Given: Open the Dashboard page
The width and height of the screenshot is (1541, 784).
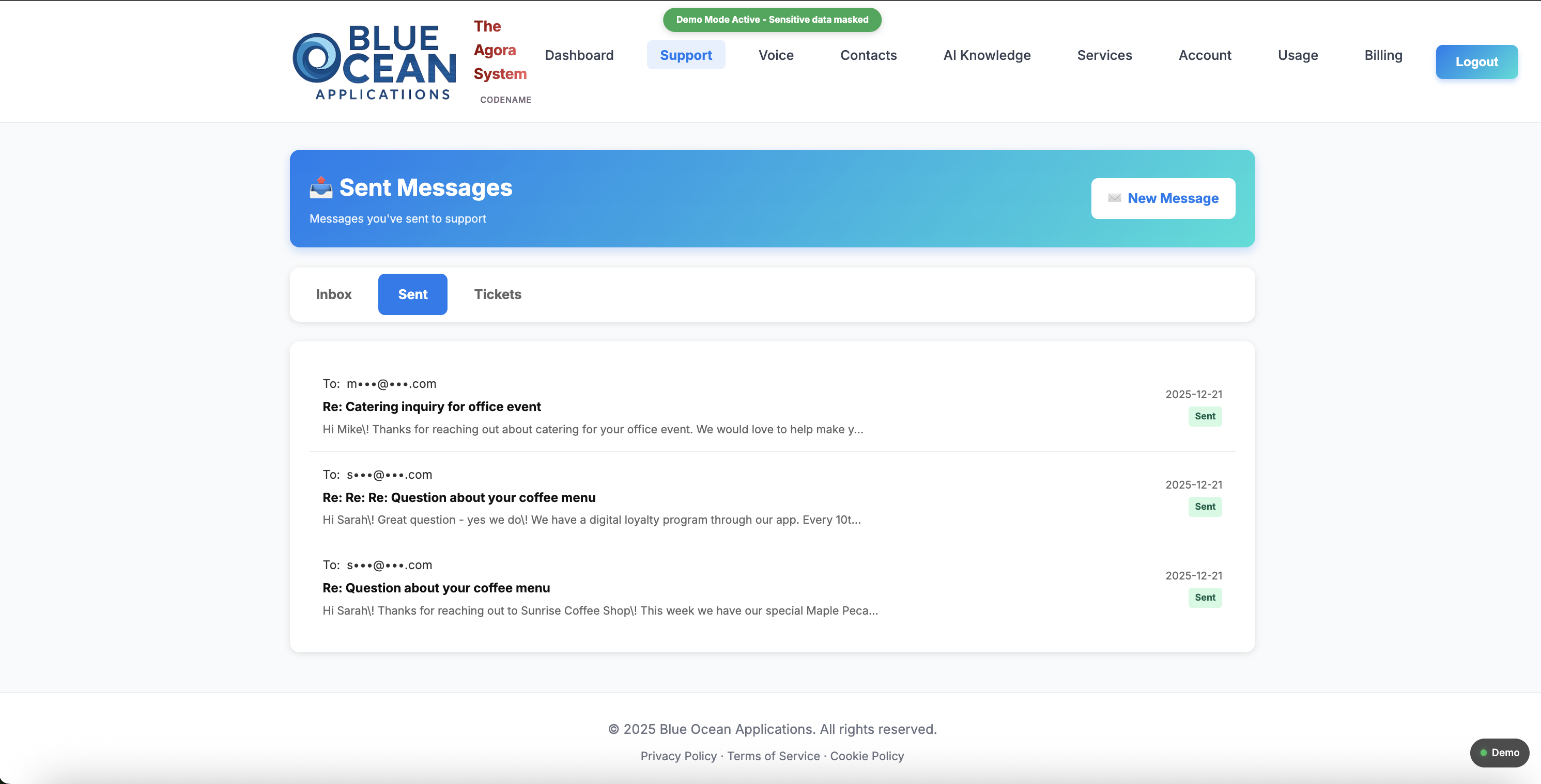Looking at the screenshot, I should [x=579, y=55].
